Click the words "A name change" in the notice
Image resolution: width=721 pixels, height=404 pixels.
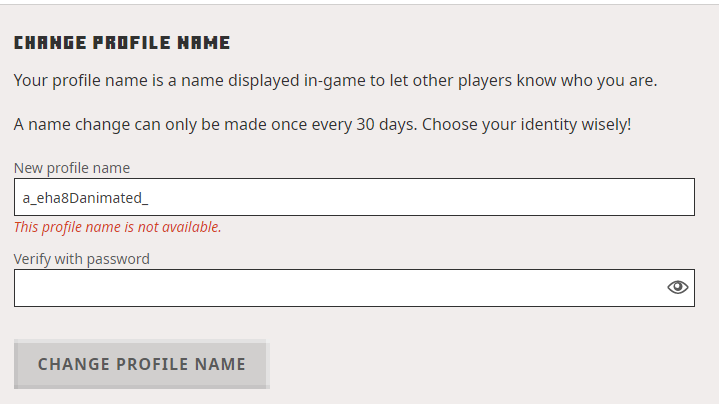pyautogui.click(x=65, y=125)
